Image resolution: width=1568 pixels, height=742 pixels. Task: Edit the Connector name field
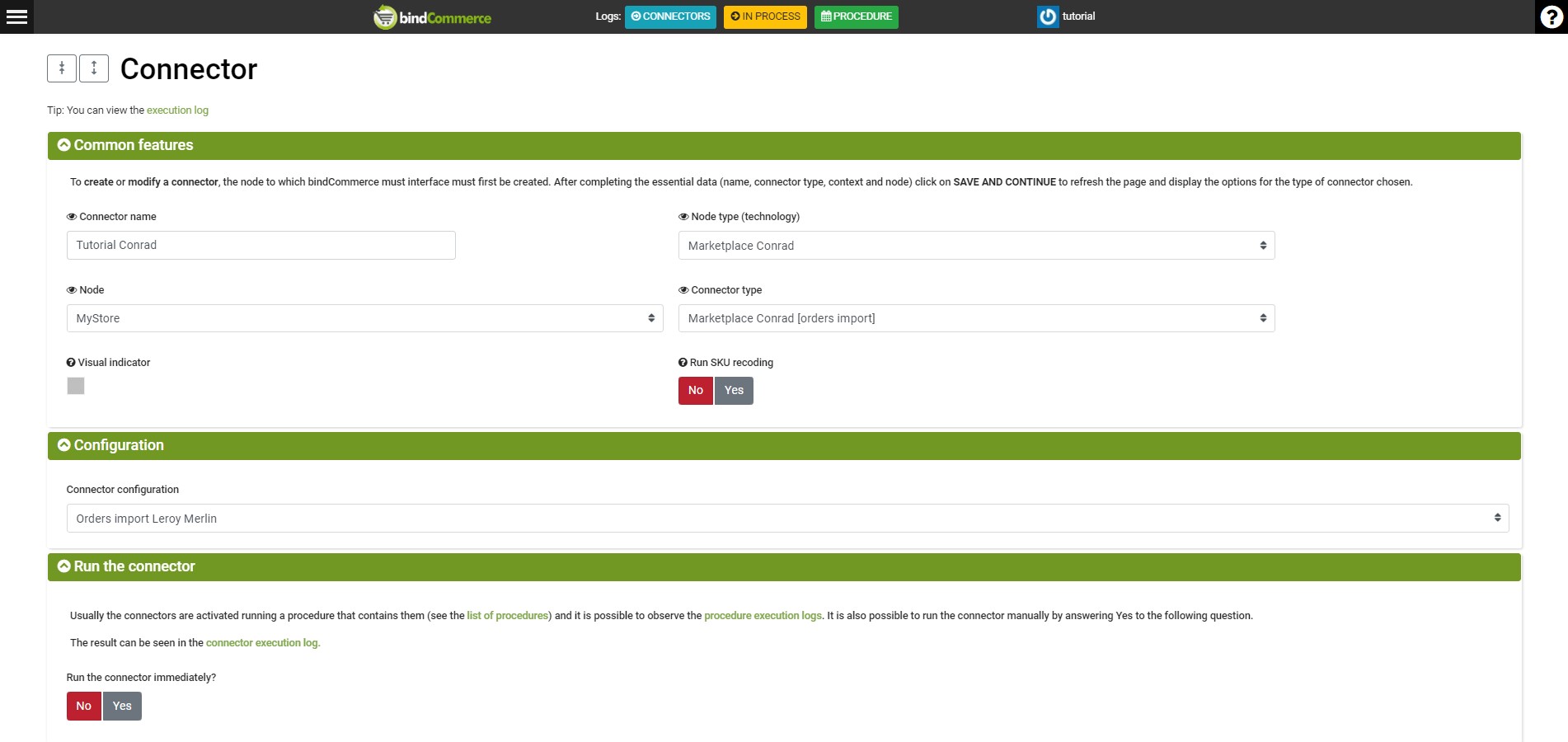261,245
